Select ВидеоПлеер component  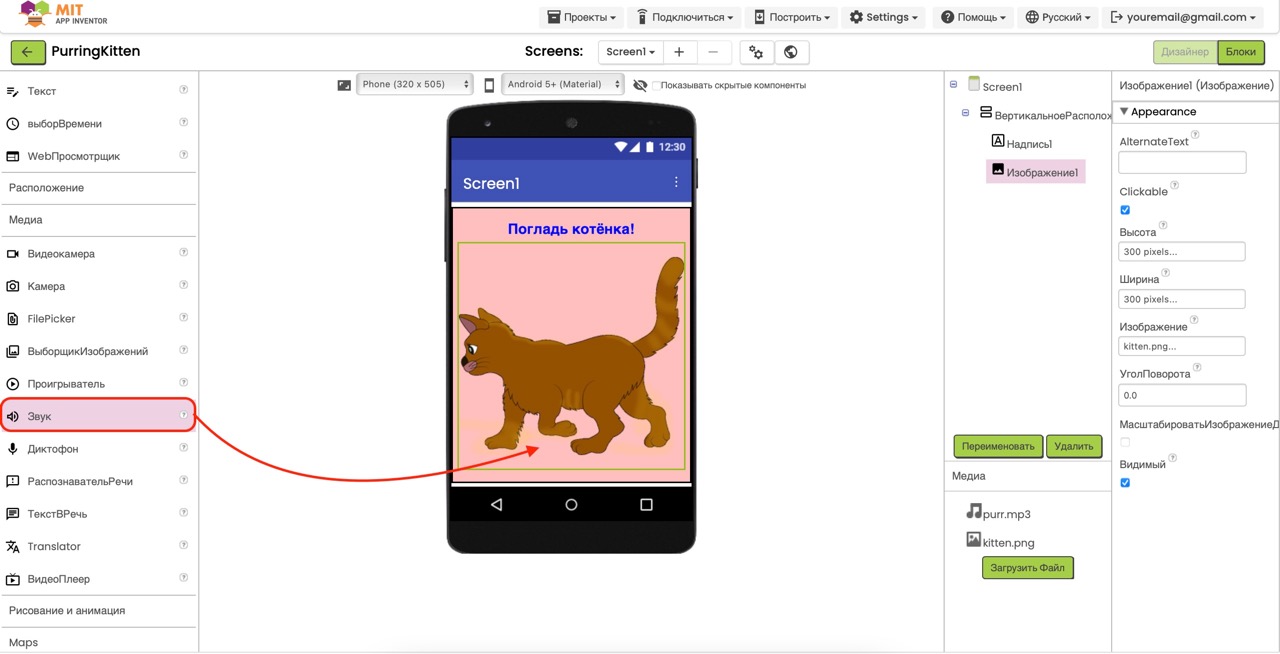(98, 579)
